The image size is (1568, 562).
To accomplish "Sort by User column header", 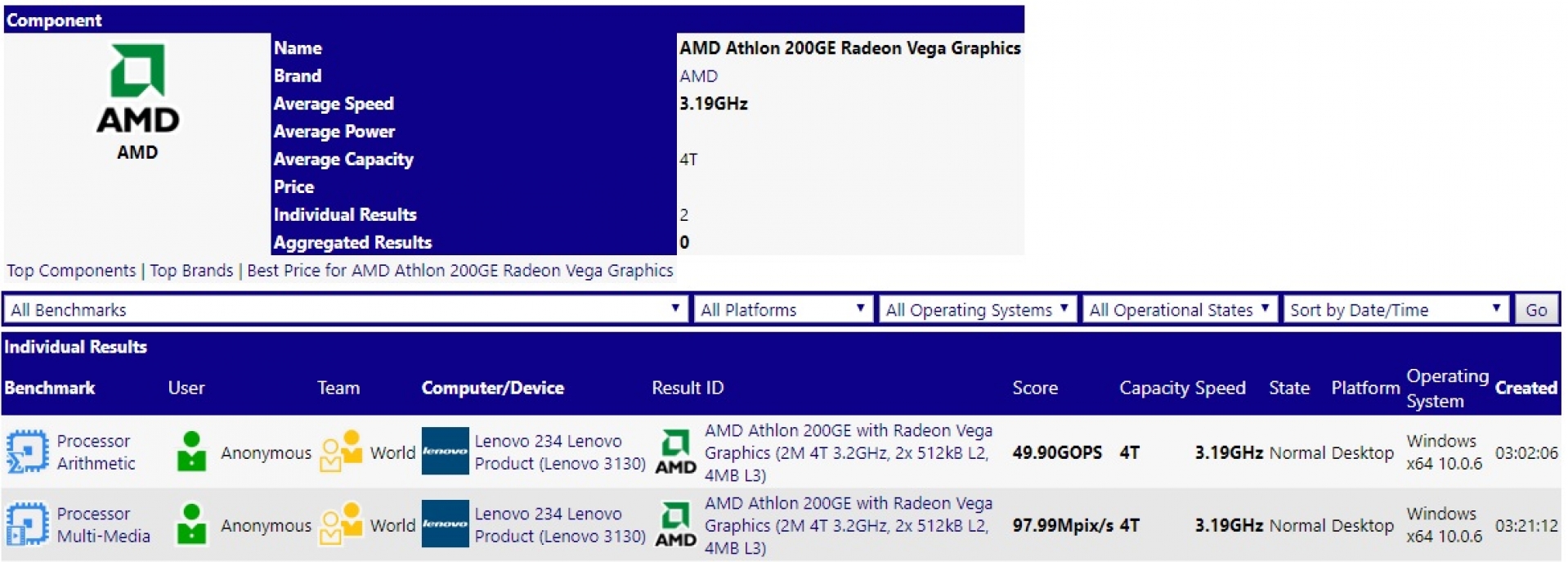I will [x=186, y=388].
